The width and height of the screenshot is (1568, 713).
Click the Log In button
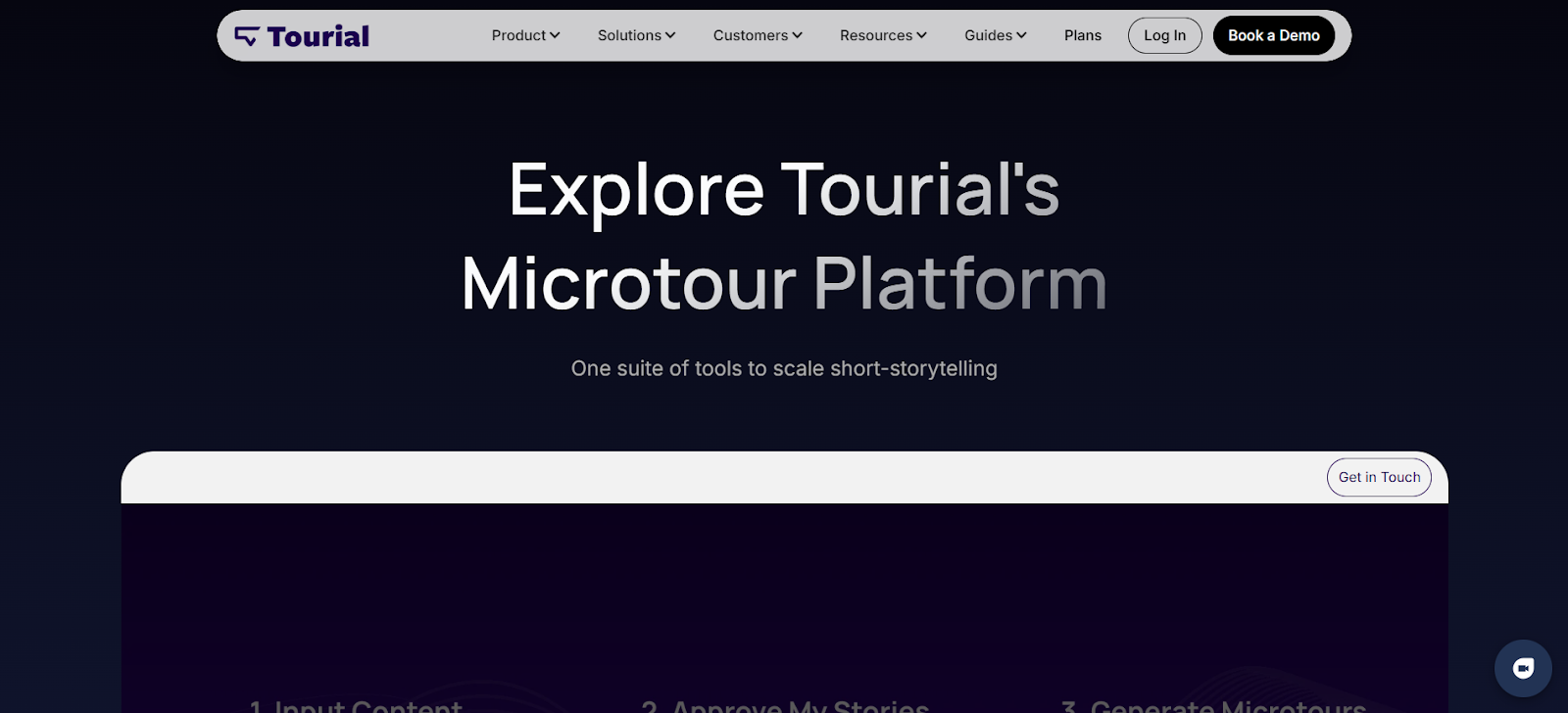click(1164, 35)
